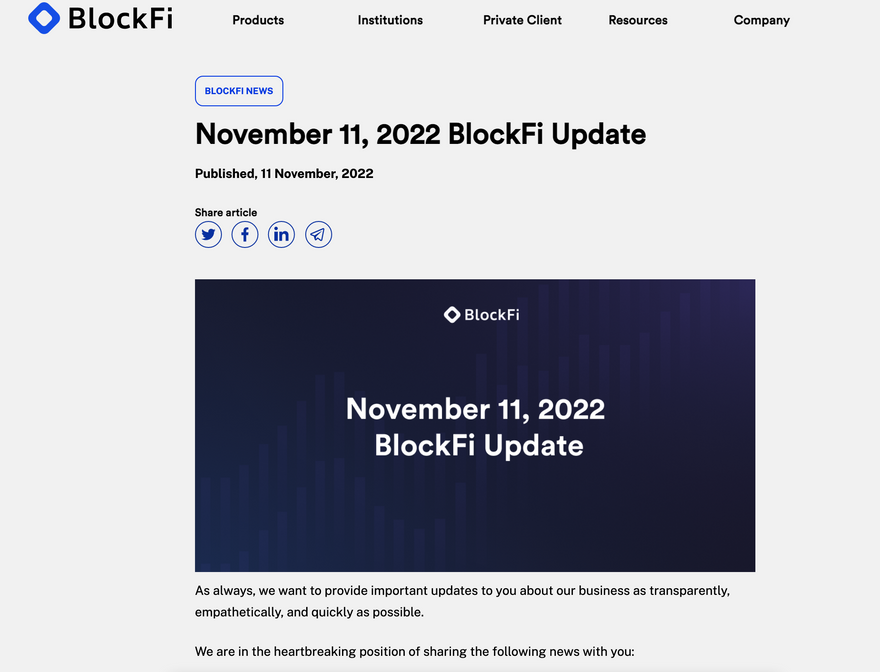Click the "heartbreaking position" sentence
The width and height of the screenshot is (880, 672).
pyautogui.click(x=414, y=651)
